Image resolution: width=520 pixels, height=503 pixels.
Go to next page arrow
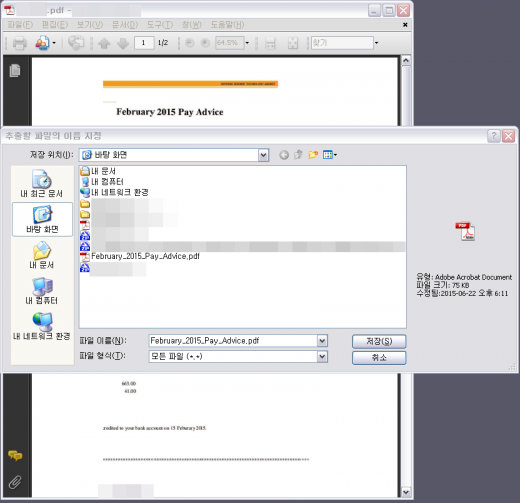coord(123,43)
